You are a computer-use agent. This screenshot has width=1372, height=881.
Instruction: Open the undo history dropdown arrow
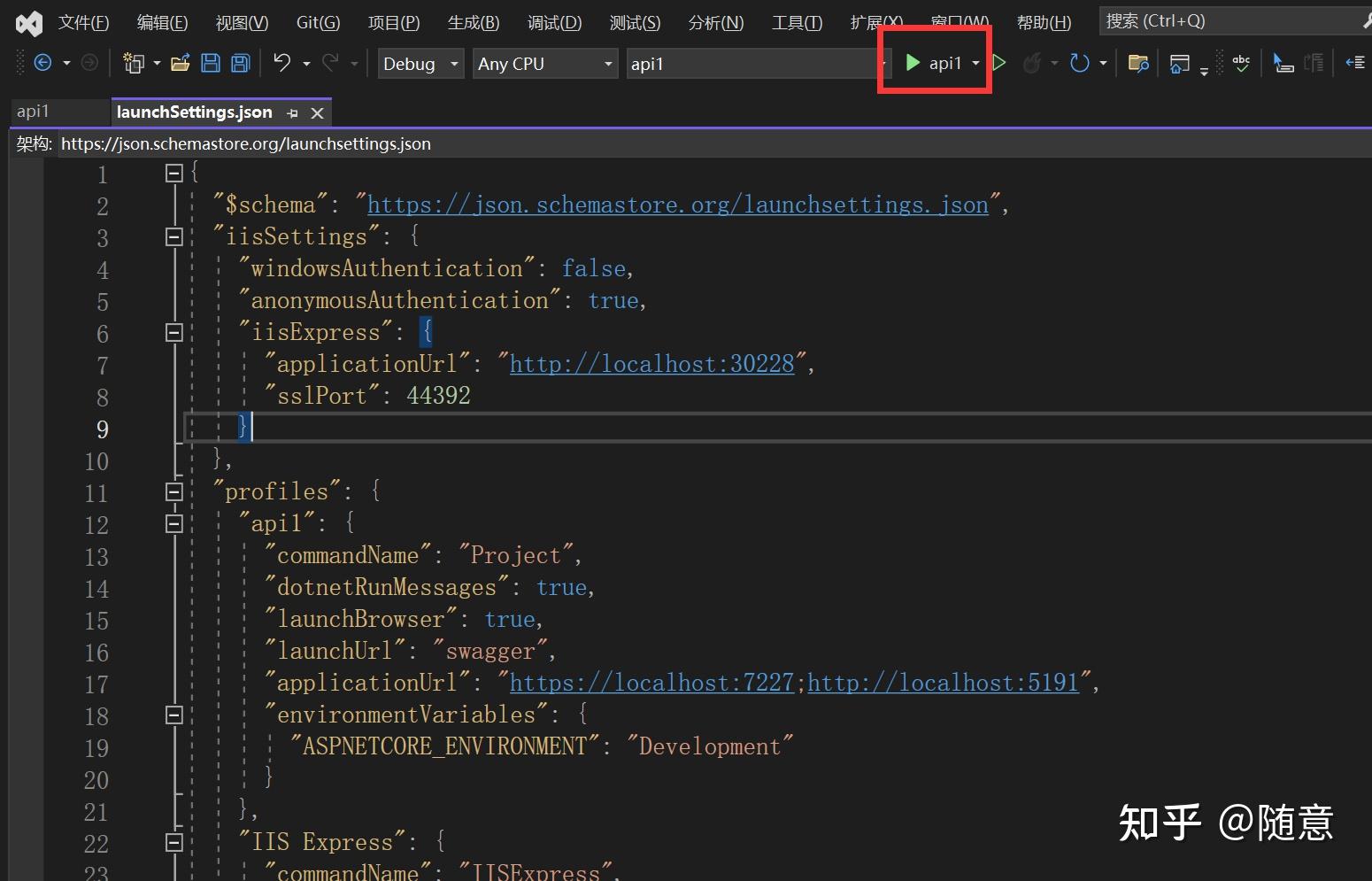pos(306,64)
